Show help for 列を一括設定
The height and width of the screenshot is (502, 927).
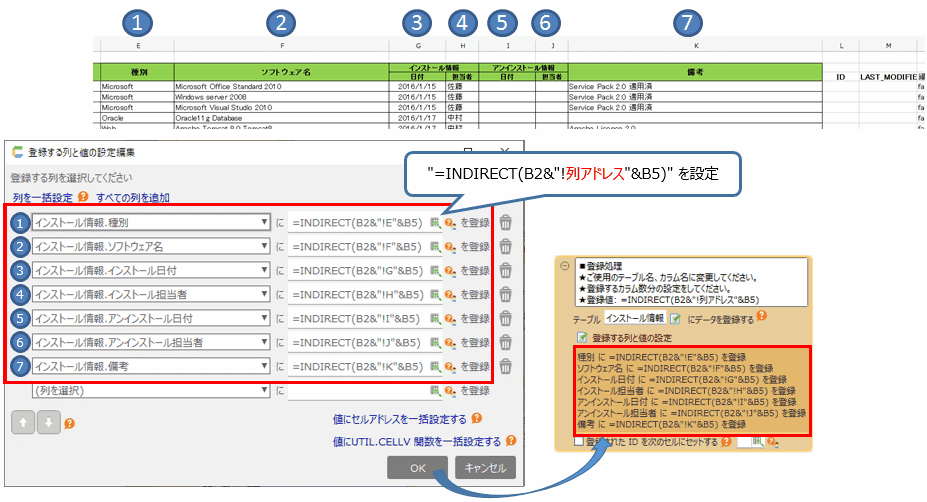pos(84,197)
